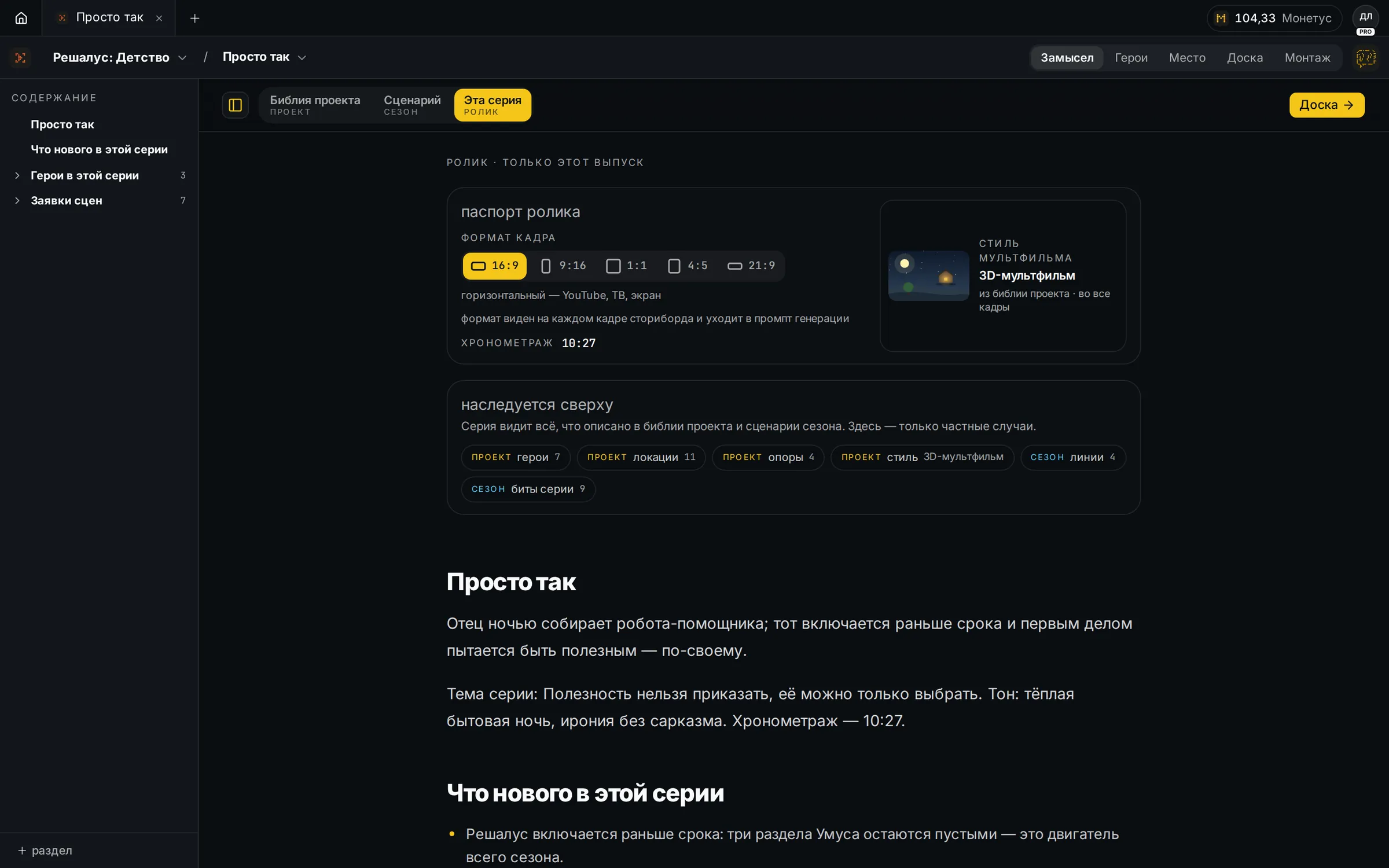Open the СЕЗОН биты серии 9 chip
This screenshot has height=868, width=1389.
(528, 489)
